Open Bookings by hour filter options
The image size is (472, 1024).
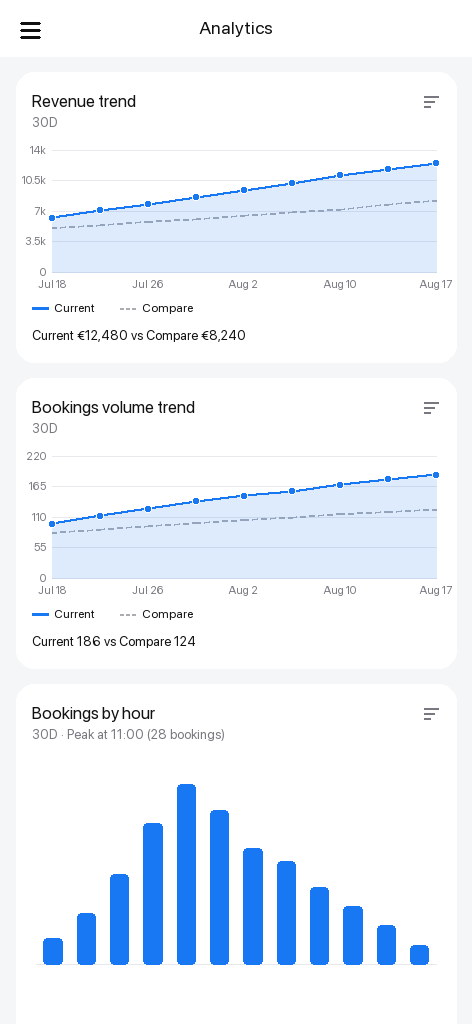[431, 714]
